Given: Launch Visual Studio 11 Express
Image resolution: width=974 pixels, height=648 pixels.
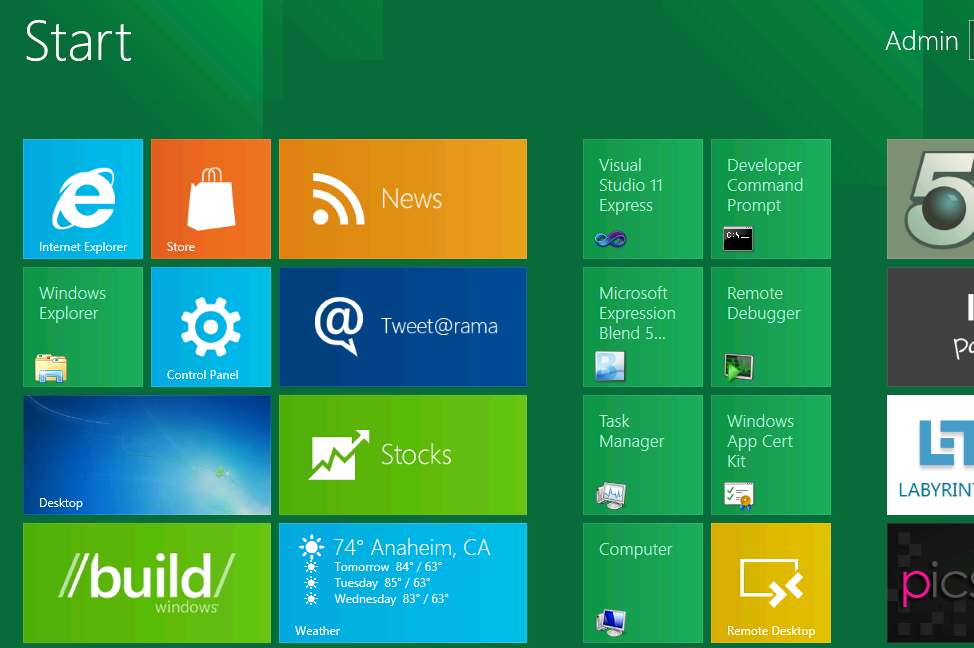Looking at the screenshot, I should [643, 199].
